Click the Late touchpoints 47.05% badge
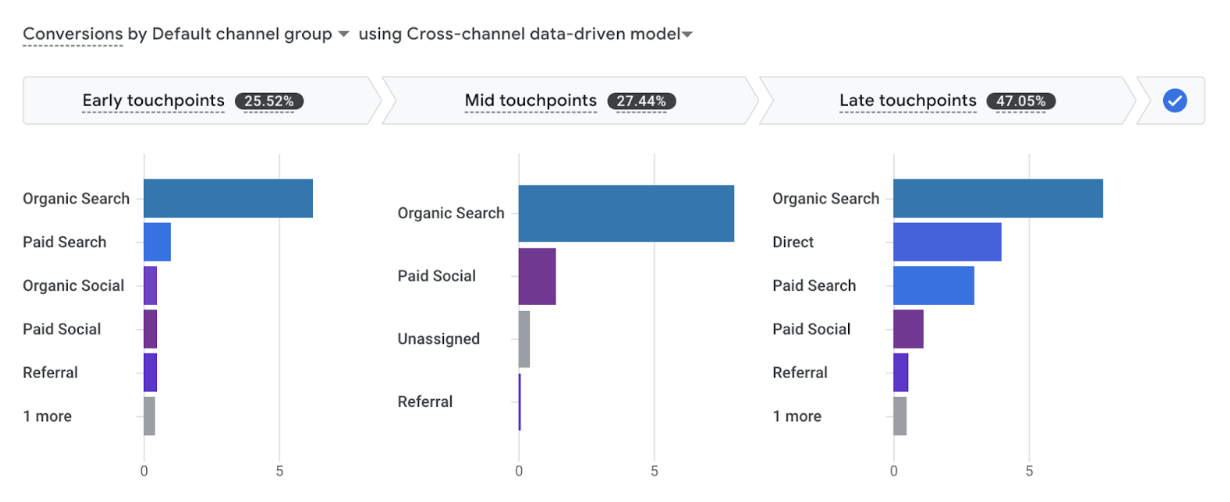Image resolution: width=1230 pixels, height=502 pixels. (1021, 101)
